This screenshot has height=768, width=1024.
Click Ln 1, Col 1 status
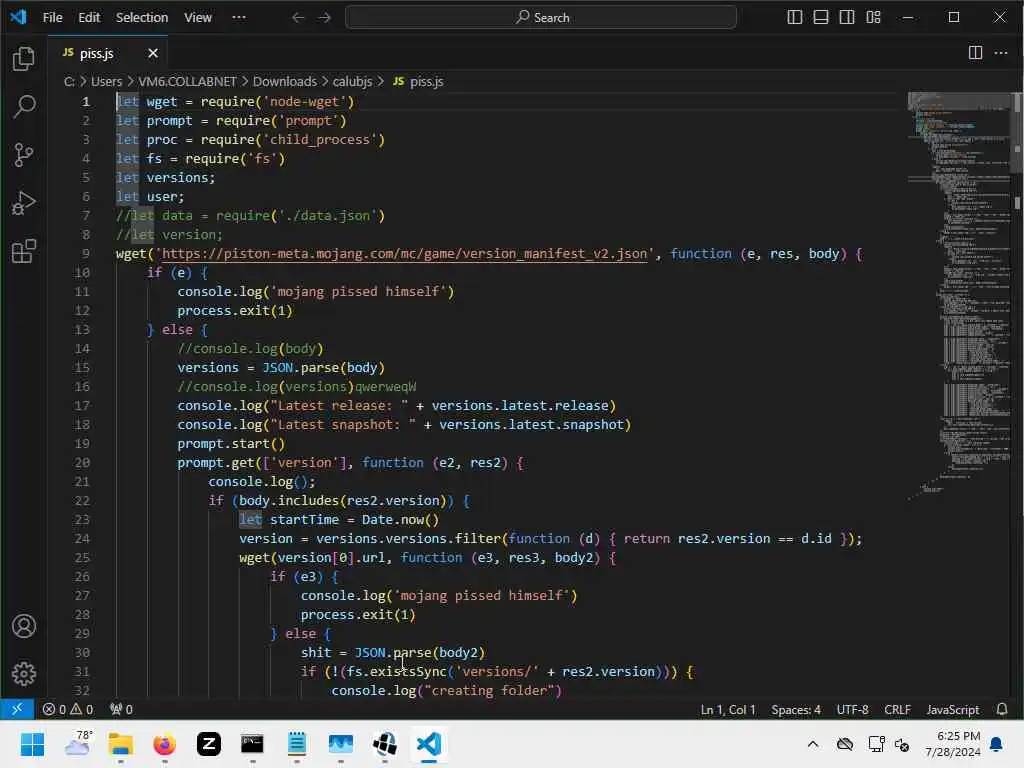tap(728, 709)
